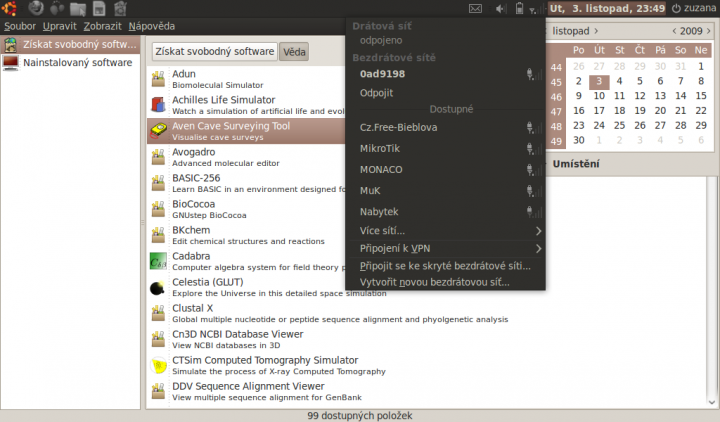Click the Clustal X package icon
The height and width of the screenshot is (422, 720).
coord(158,313)
